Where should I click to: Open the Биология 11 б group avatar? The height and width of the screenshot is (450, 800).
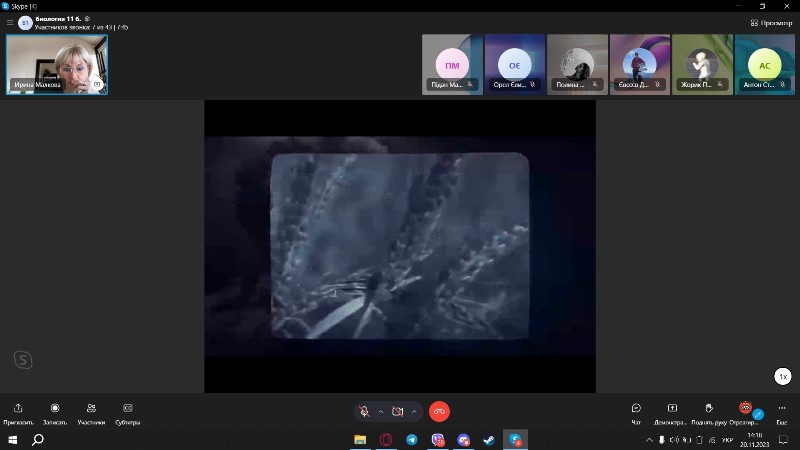[25, 22]
